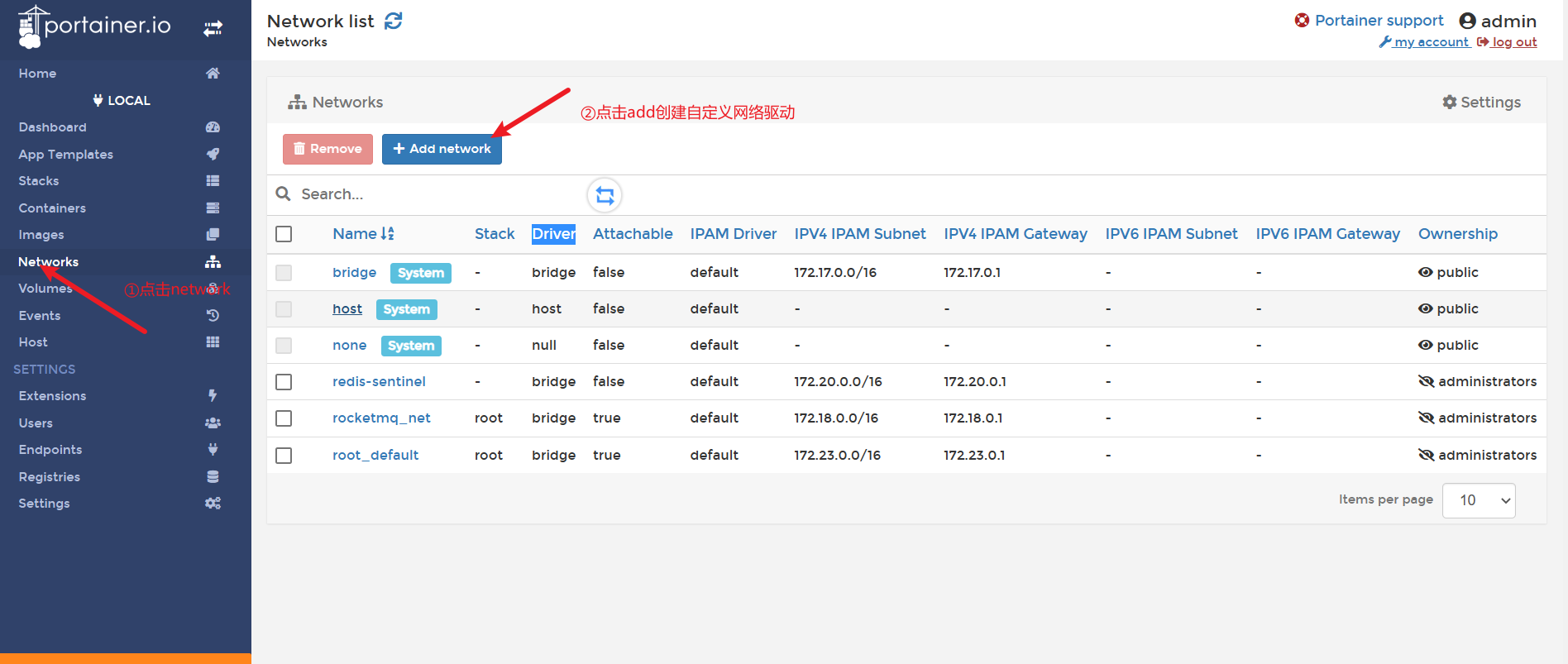The width and height of the screenshot is (1568, 664).
Task: Click the Events history icon
Action: click(213, 316)
